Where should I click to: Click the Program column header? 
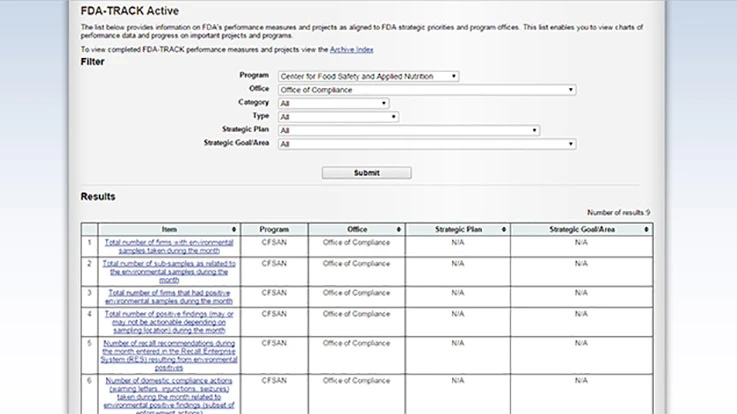[273, 230]
